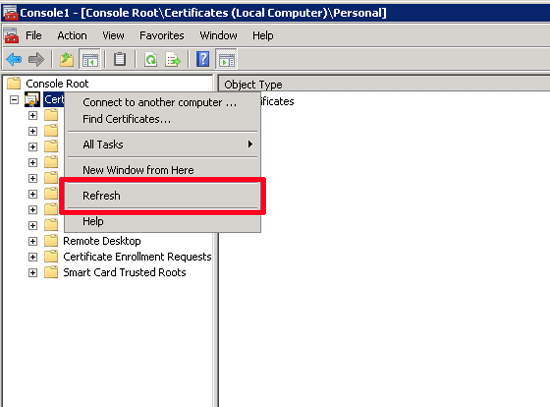
Task: Click the green Refresh toolbar icon
Action: 151,59
